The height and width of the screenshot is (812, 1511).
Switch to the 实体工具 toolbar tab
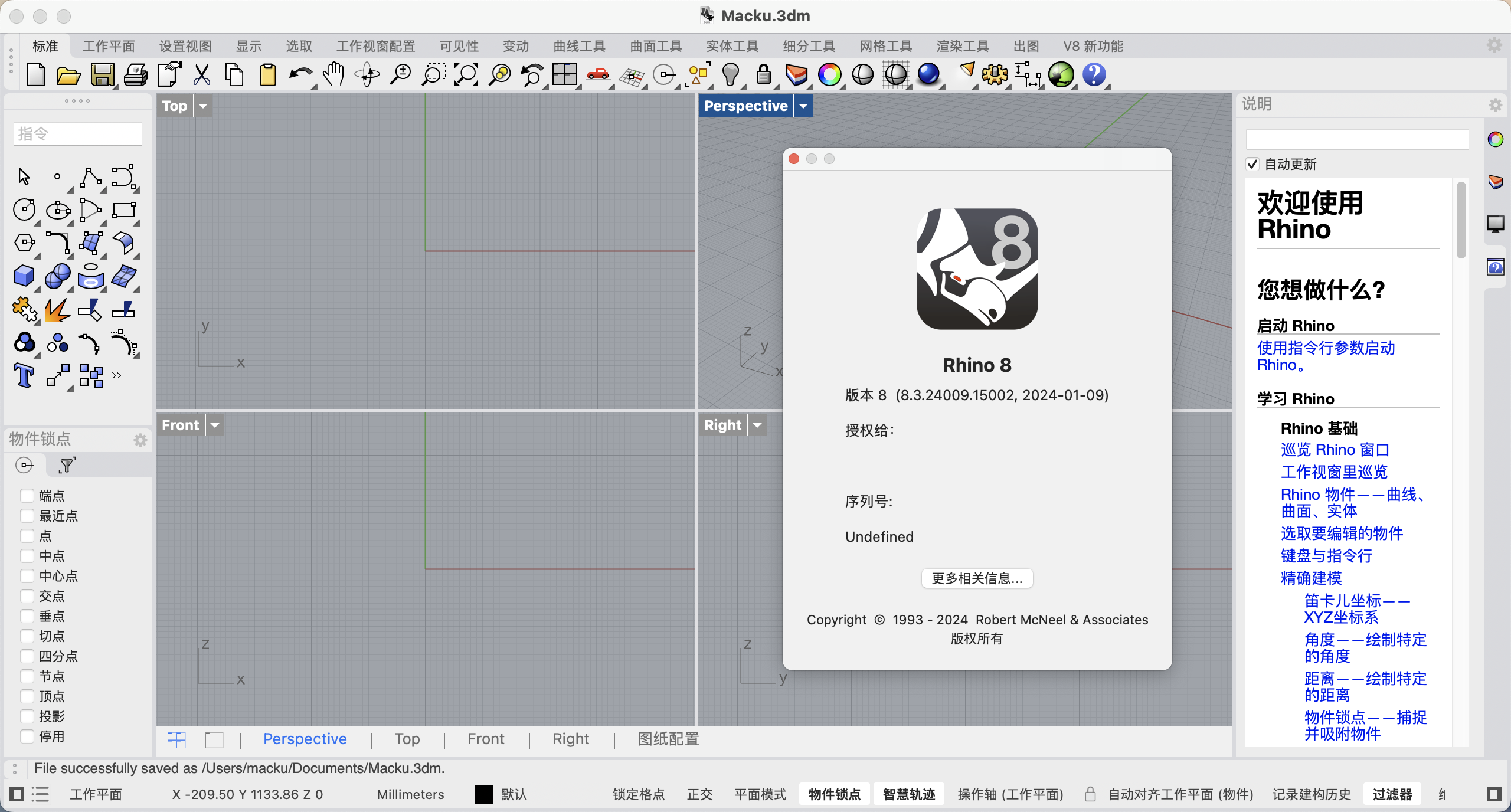point(732,46)
